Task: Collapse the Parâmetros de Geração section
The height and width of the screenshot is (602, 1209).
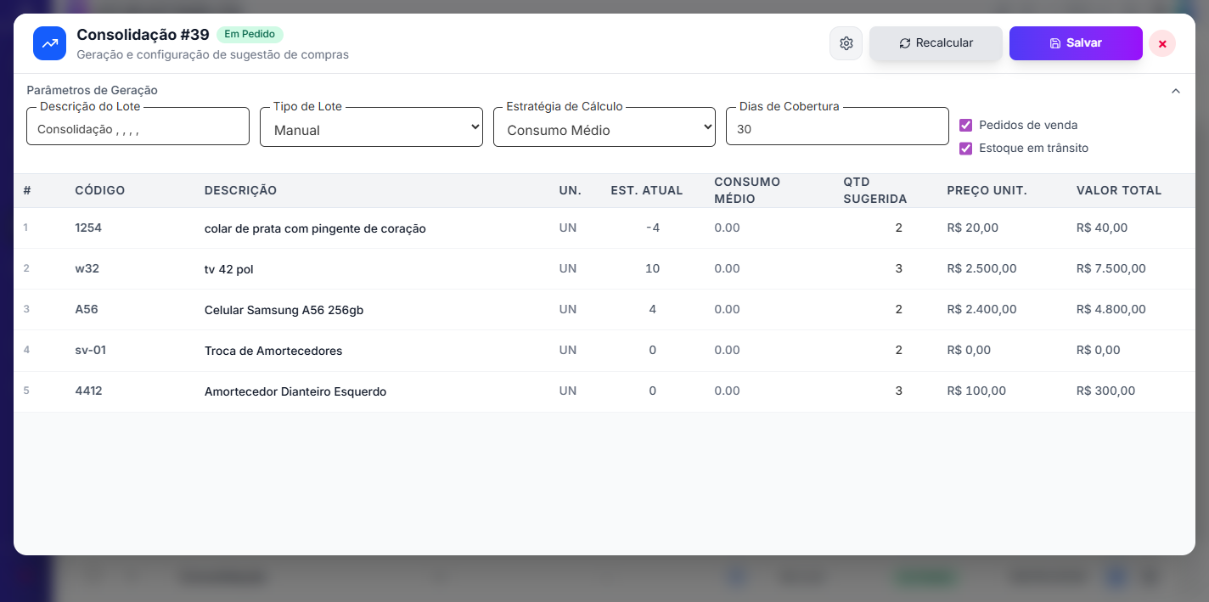Action: pyautogui.click(x=1176, y=90)
